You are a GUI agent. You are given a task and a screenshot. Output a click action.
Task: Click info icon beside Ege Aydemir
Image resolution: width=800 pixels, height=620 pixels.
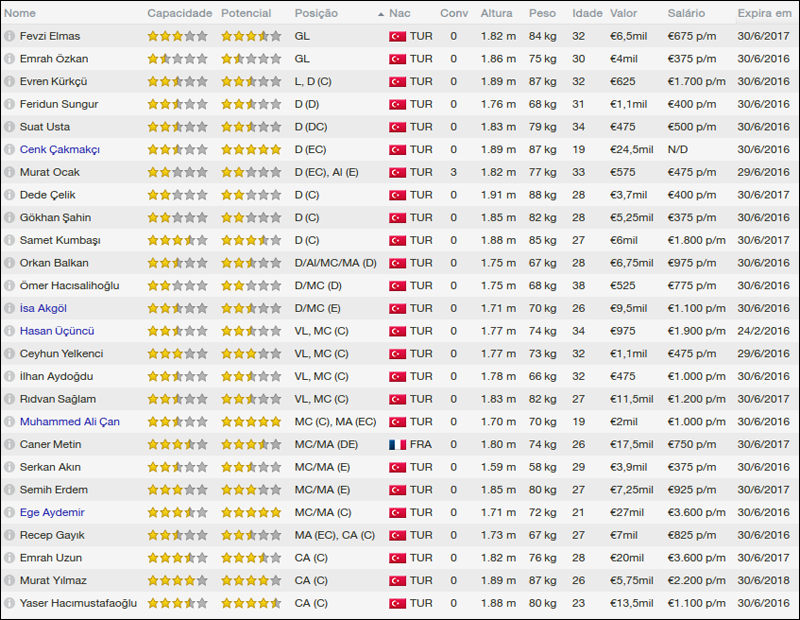(x=9, y=512)
